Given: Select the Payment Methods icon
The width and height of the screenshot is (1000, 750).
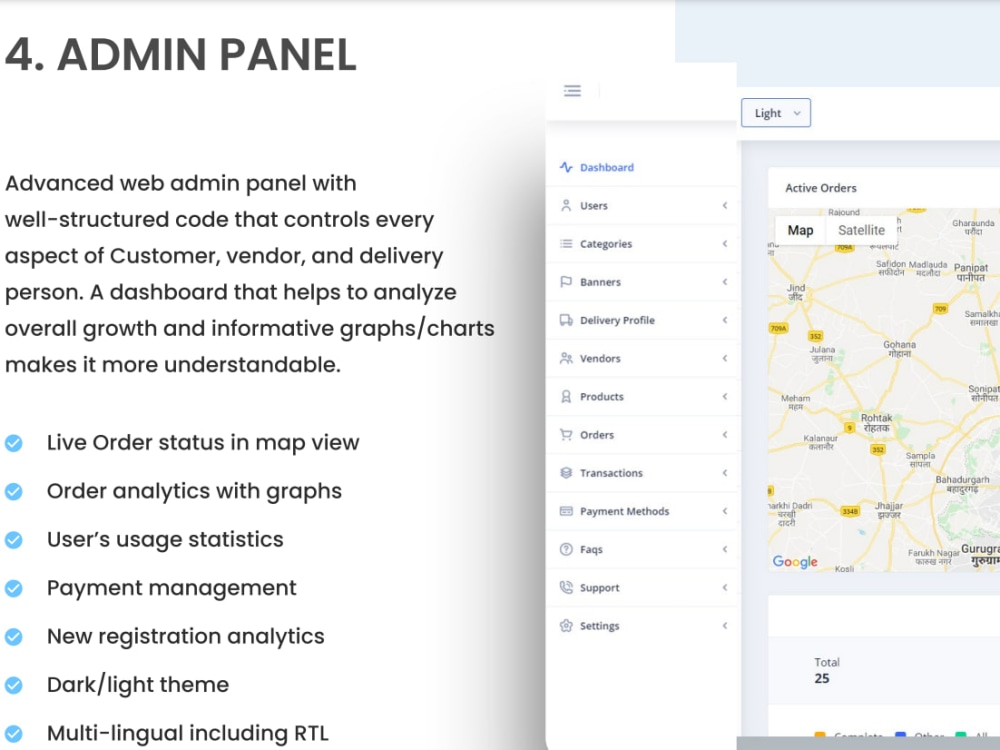Looking at the screenshot, I should [x=566, y=511].
